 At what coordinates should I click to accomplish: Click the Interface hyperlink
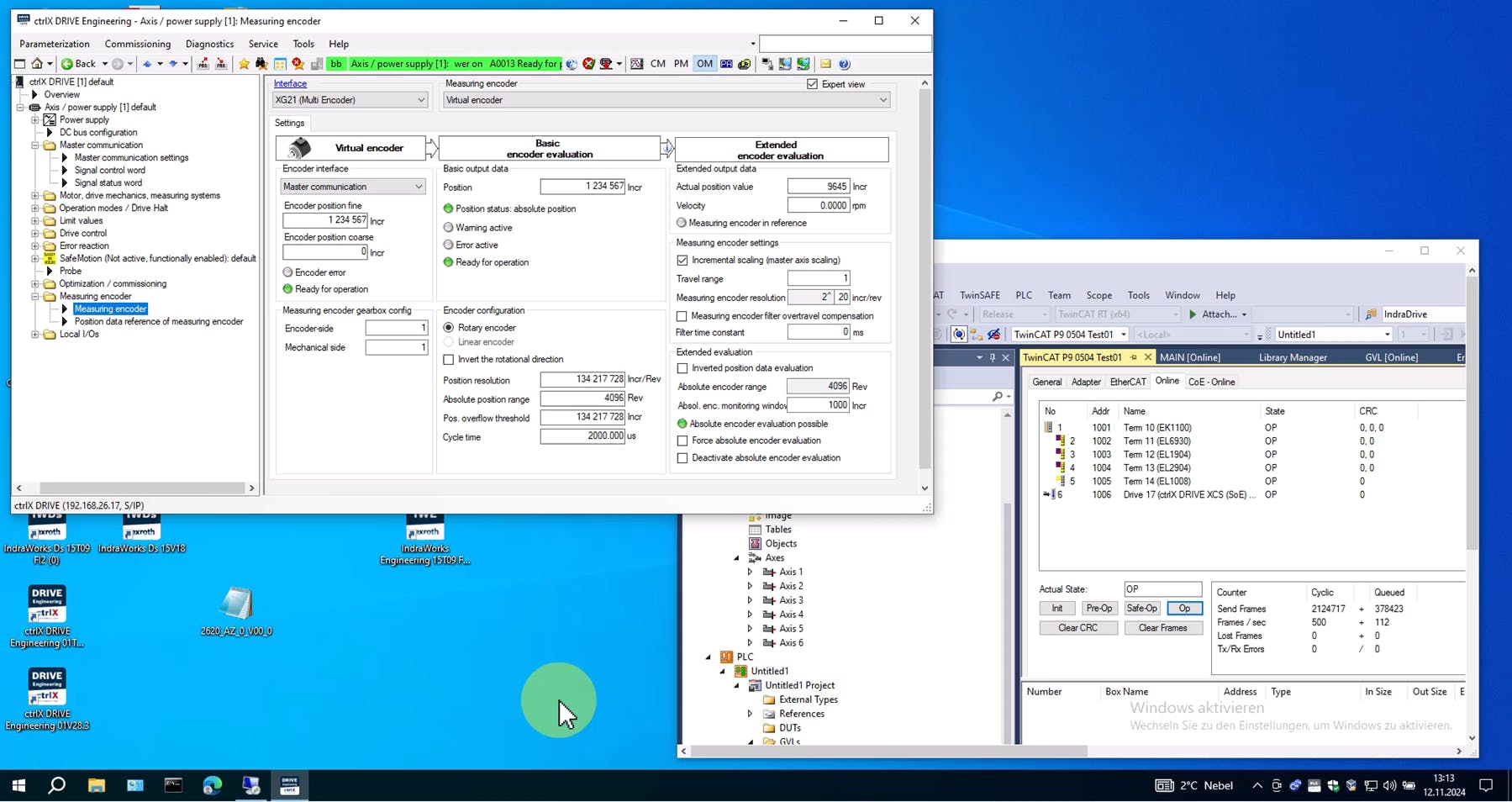coord(290,84)
